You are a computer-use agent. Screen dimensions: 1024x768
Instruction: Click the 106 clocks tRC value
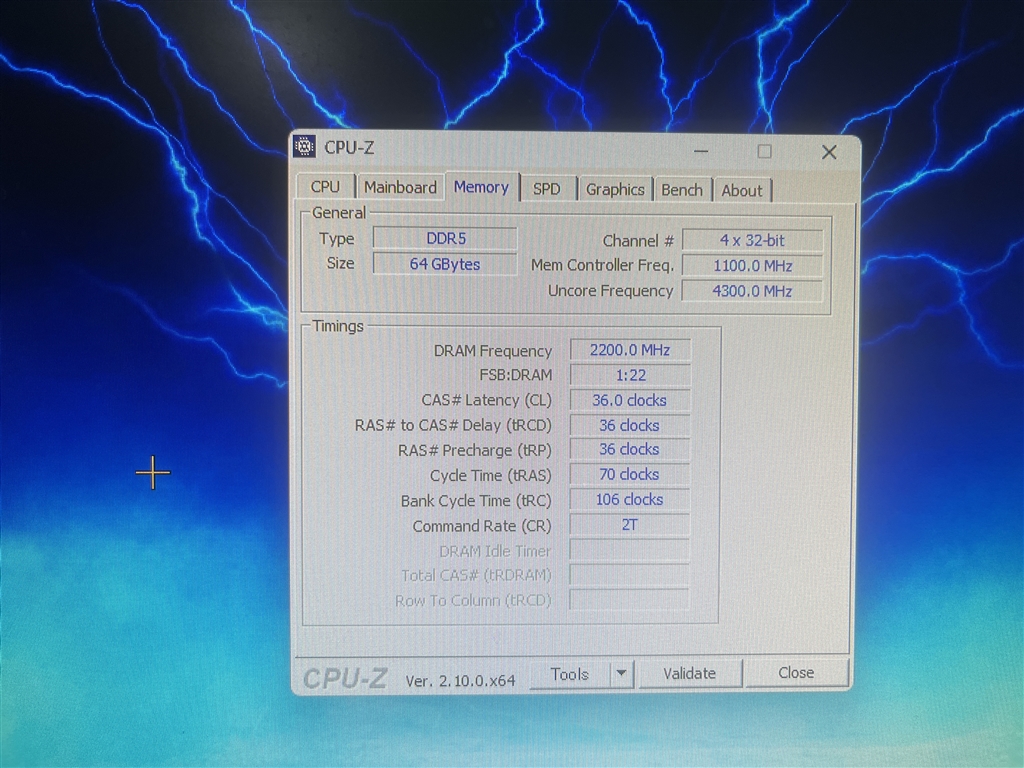(x=630, y=500)
